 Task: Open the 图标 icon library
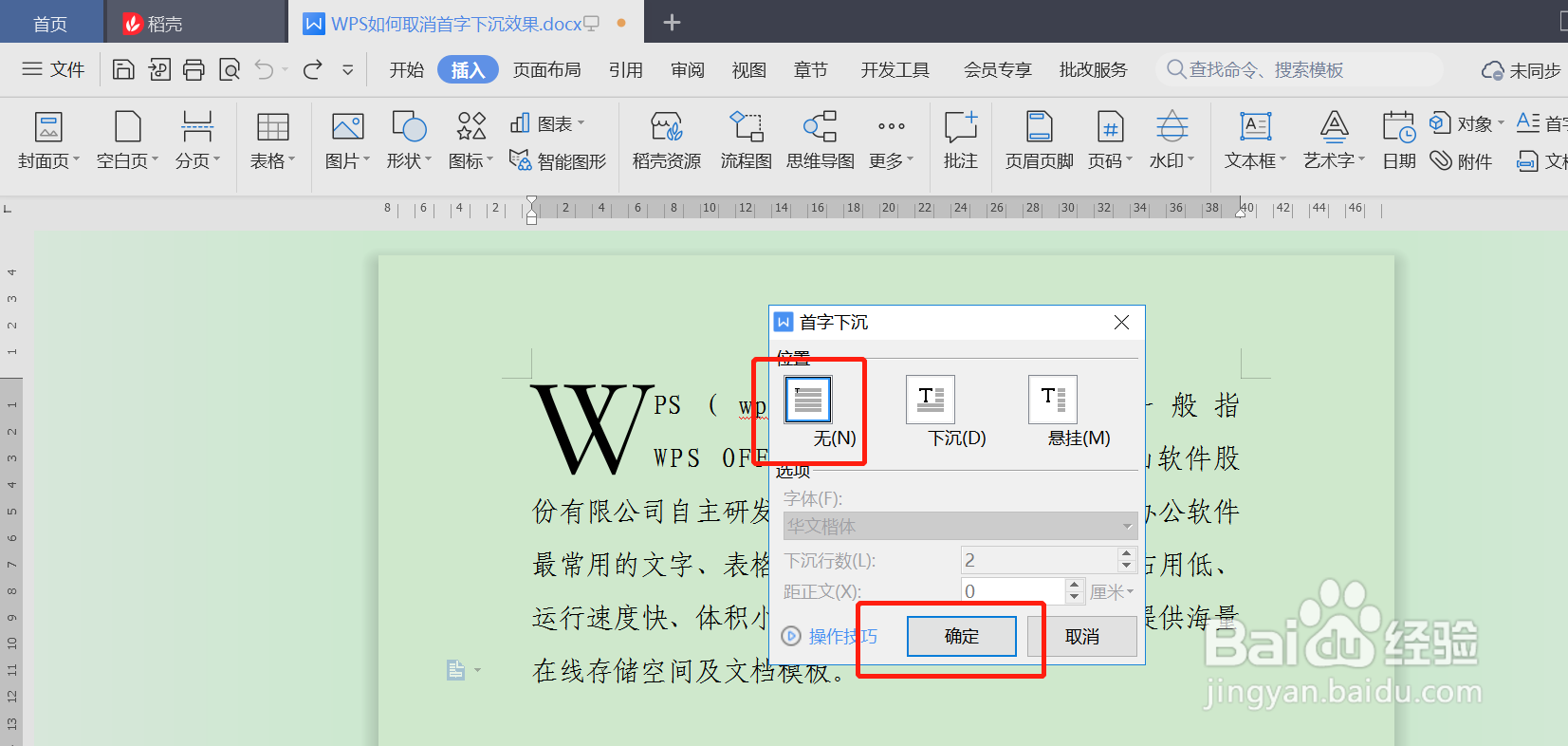pyautogui.click(x=470, y=140)
